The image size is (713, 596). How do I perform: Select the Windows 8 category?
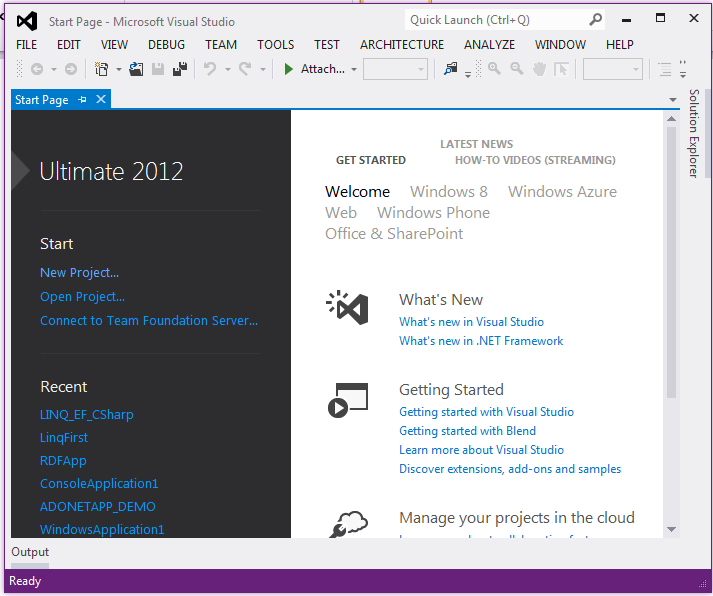coord(449,191)
